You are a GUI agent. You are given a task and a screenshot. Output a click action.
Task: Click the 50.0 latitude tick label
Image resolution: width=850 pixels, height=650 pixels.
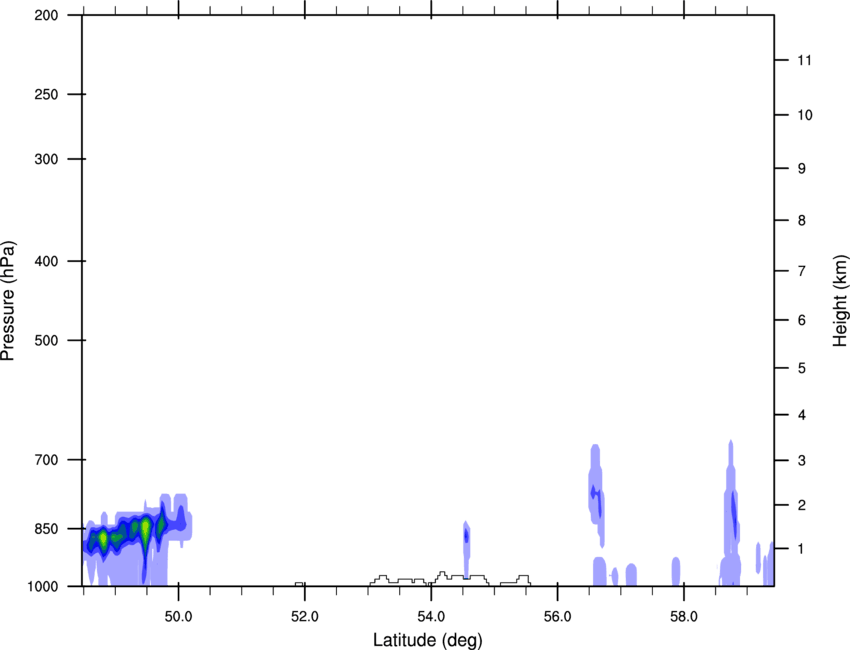pyautogui.click(x=178, y=616)
